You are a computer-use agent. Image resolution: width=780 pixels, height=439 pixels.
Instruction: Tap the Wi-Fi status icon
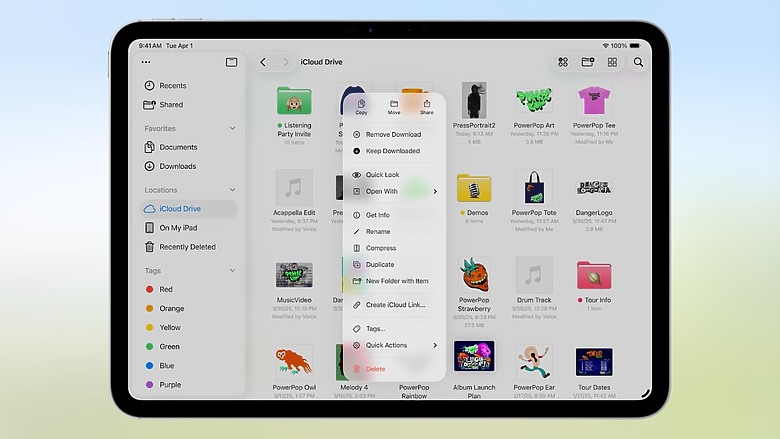click(x=605, y=46)
